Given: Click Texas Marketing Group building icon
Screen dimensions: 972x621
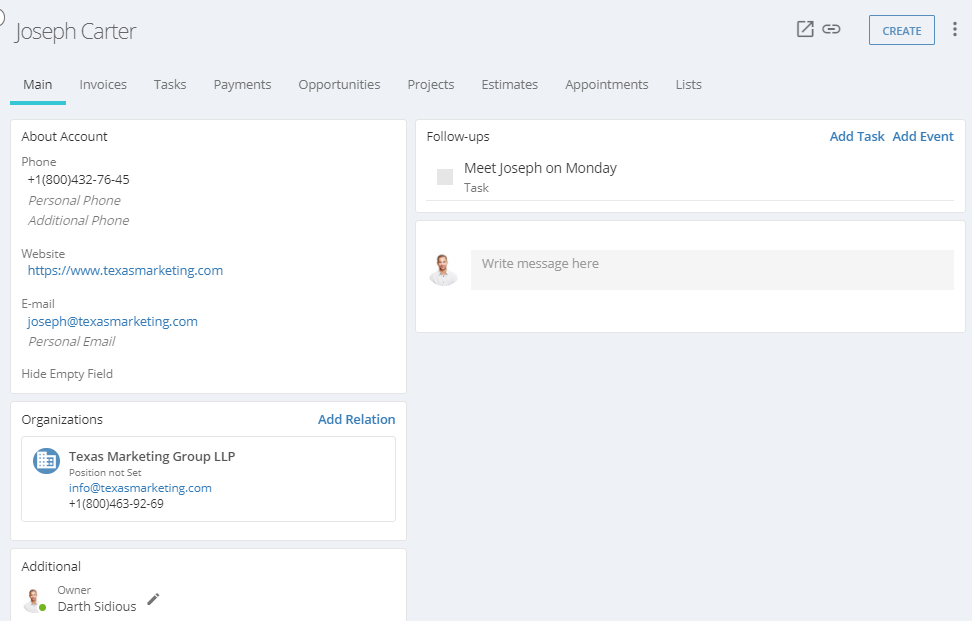Looking at the screenshot, I should point(46,460).
